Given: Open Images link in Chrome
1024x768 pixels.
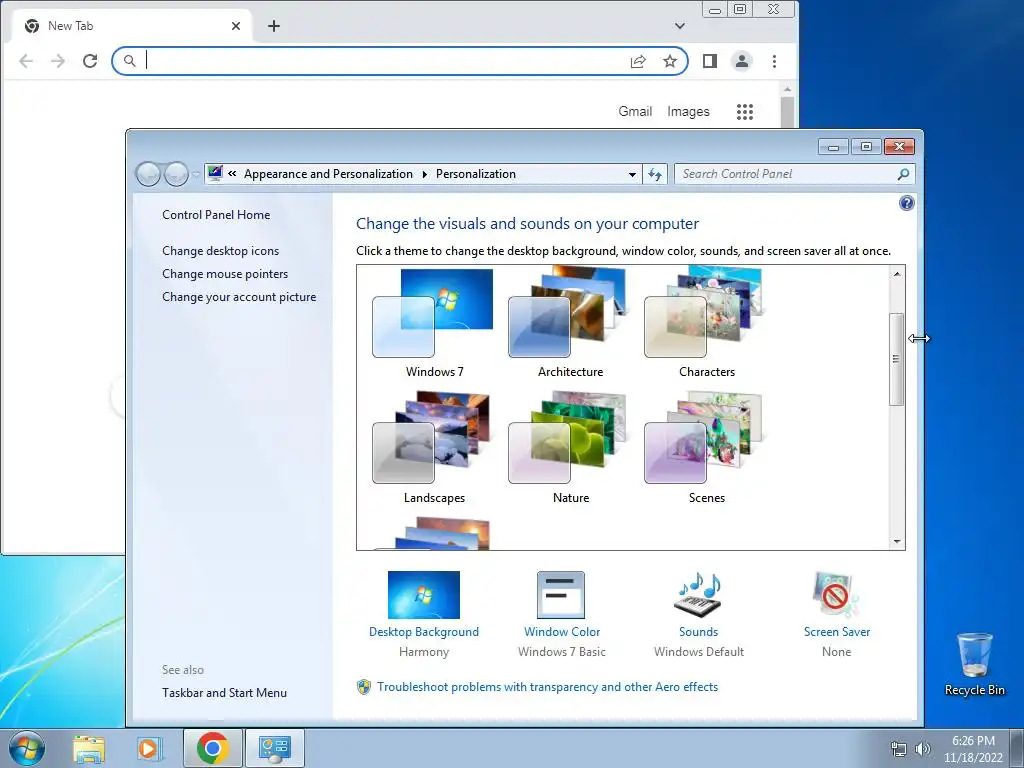Looking at the screenshot, I should (688, 112).
